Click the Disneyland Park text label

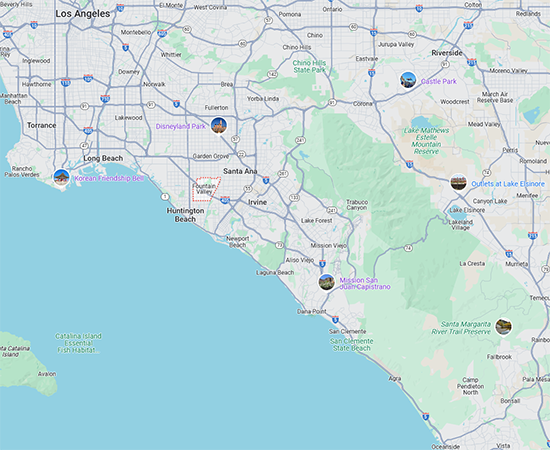181,126
